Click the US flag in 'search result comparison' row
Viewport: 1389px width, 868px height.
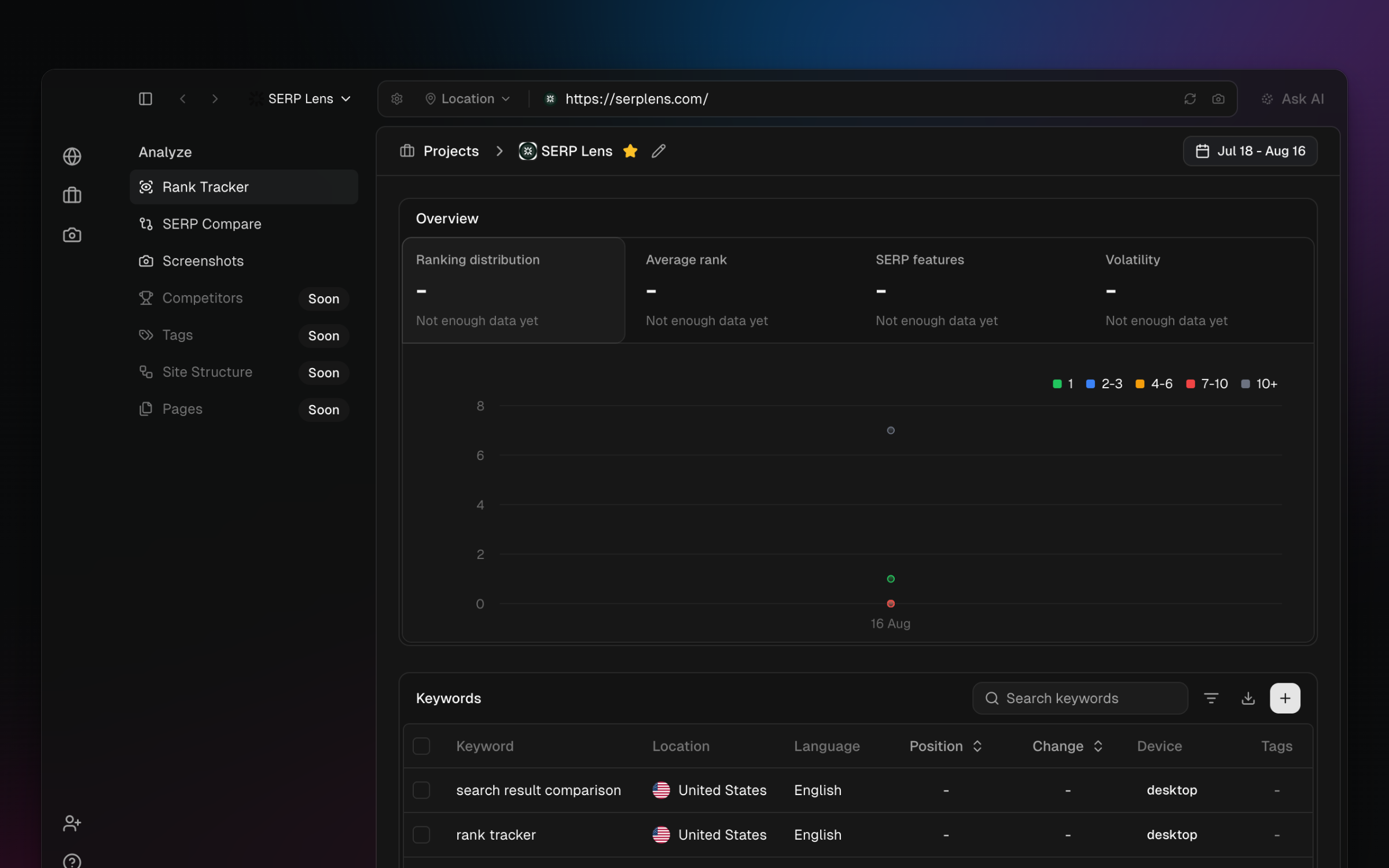pos(661,790)
